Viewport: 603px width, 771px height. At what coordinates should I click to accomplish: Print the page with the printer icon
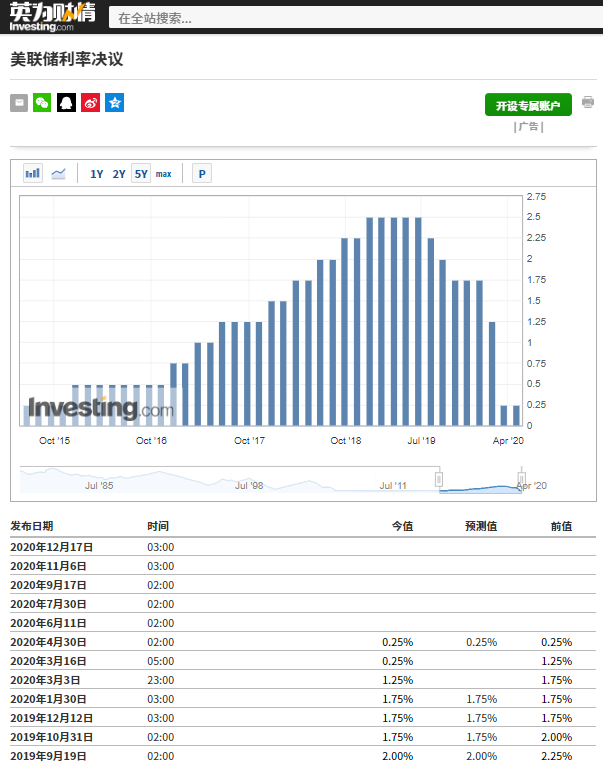coord(588,102)
